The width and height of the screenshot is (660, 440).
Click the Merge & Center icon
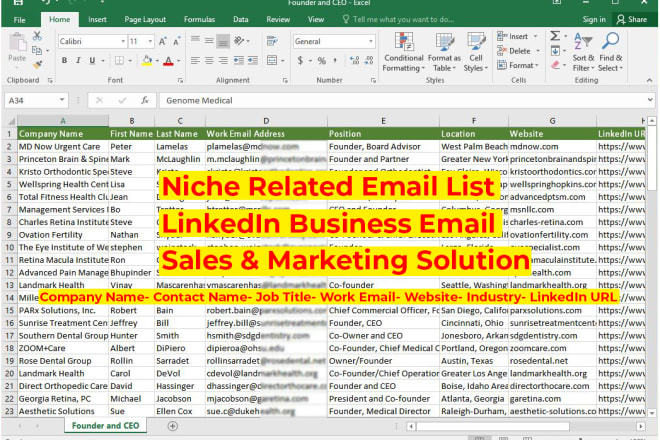coord(272,60)
